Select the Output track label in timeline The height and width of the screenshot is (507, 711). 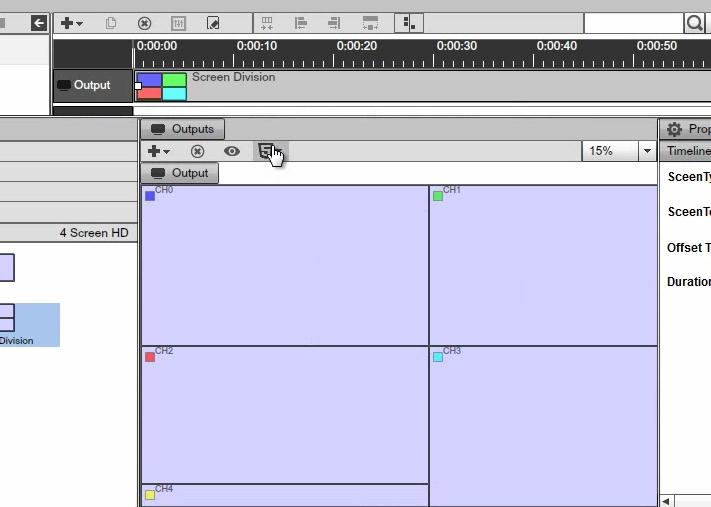click(x=92, y=85)
